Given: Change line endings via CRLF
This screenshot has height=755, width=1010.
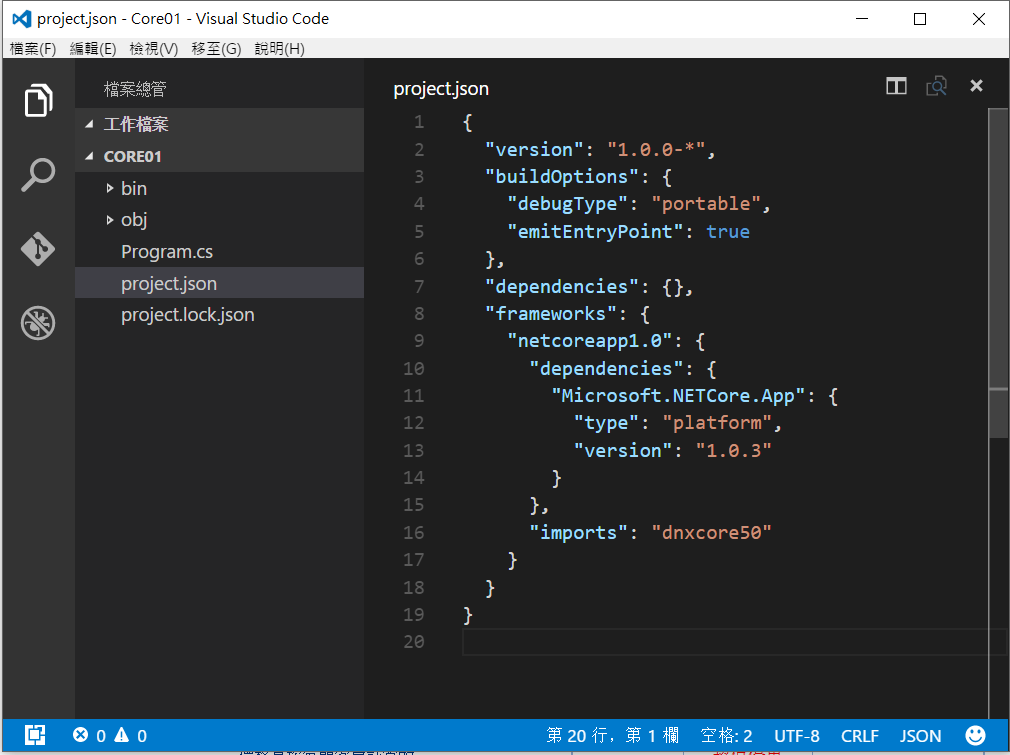Looking at the screenshot, I should 859,735.
